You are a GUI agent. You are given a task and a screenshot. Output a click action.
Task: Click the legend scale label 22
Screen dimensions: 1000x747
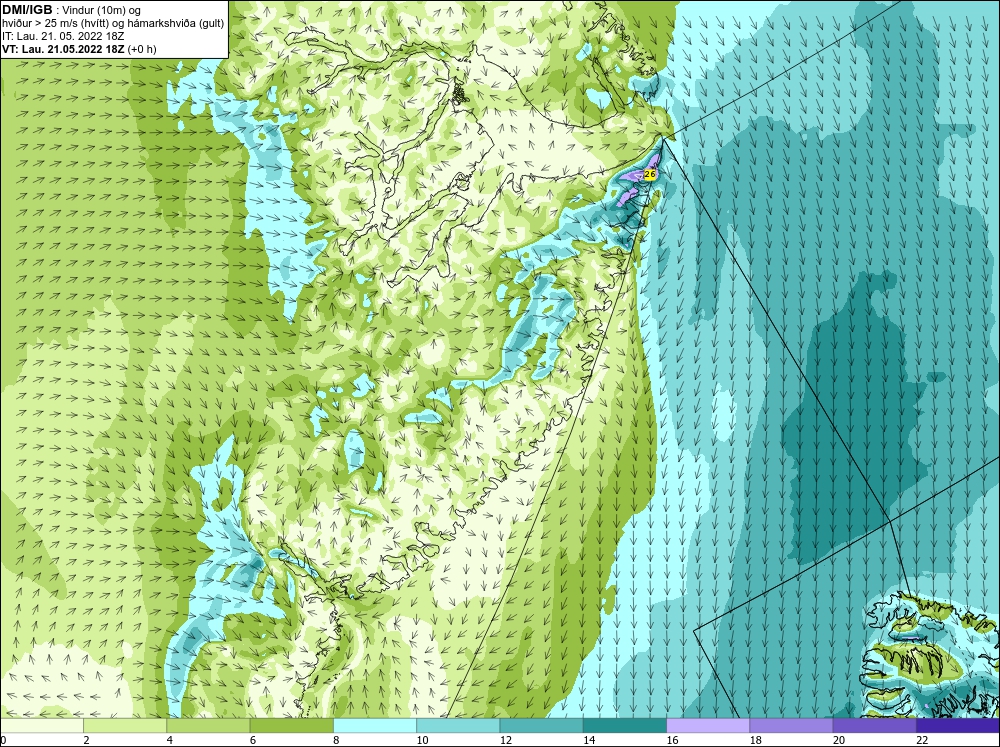922,740
